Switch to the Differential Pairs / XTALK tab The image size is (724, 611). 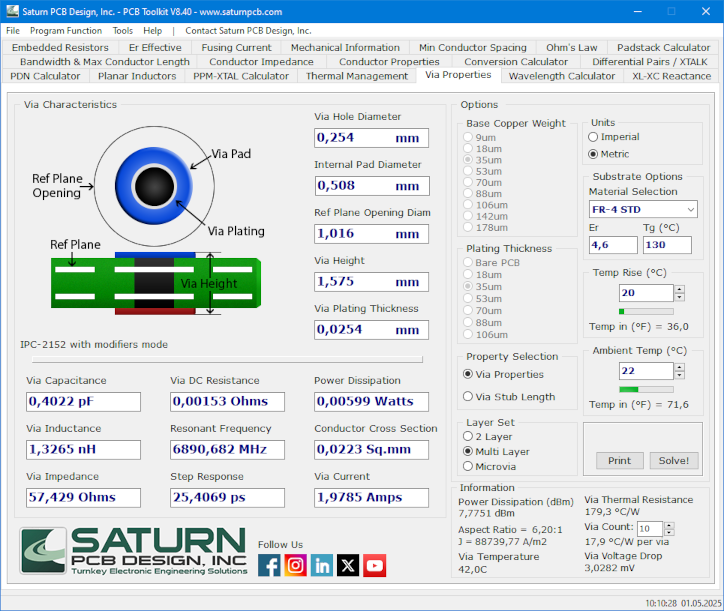coord(650,62)
